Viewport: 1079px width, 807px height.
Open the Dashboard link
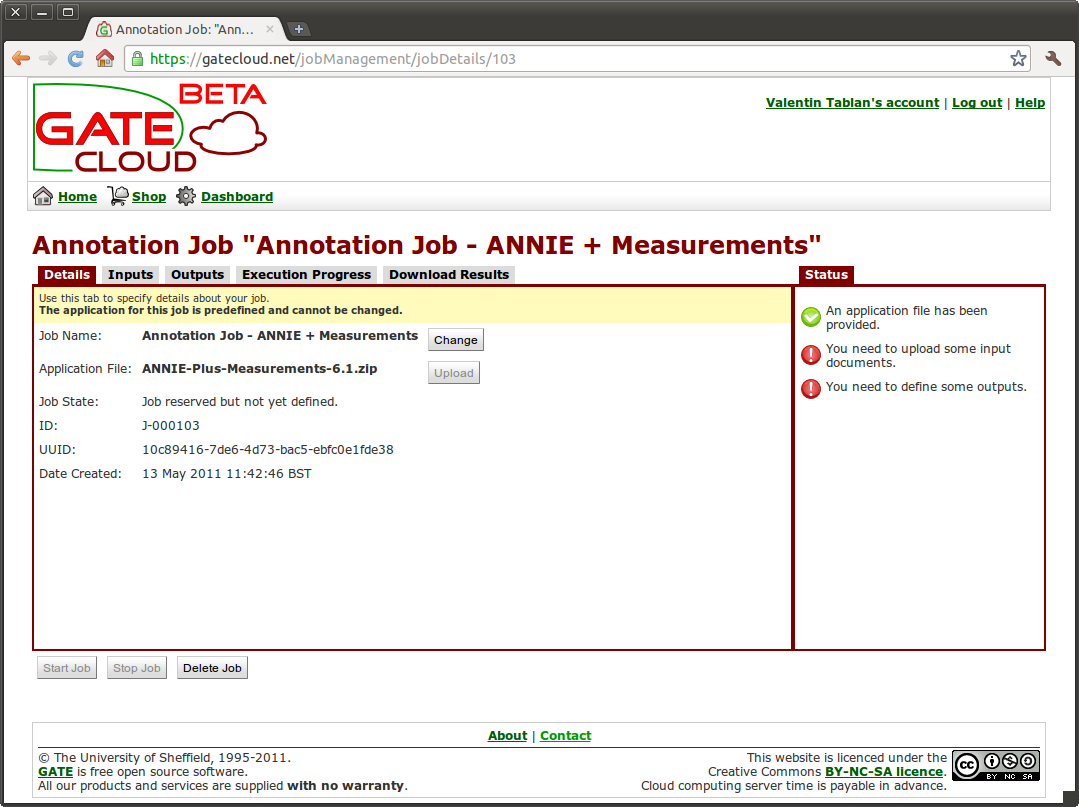pyautogui.click(x=237, y=197)
